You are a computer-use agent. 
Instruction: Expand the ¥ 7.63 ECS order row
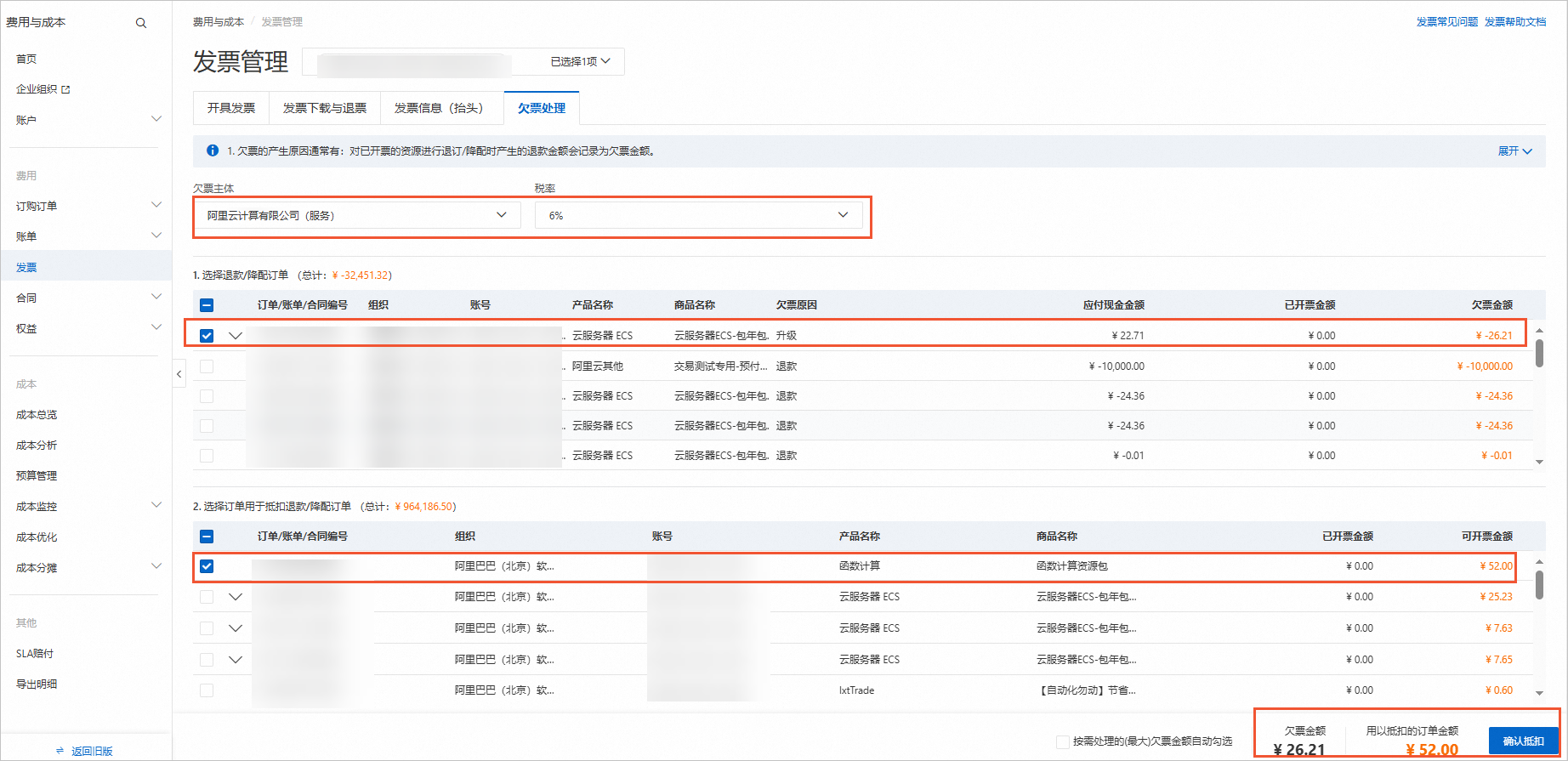[x=236, y=628]
